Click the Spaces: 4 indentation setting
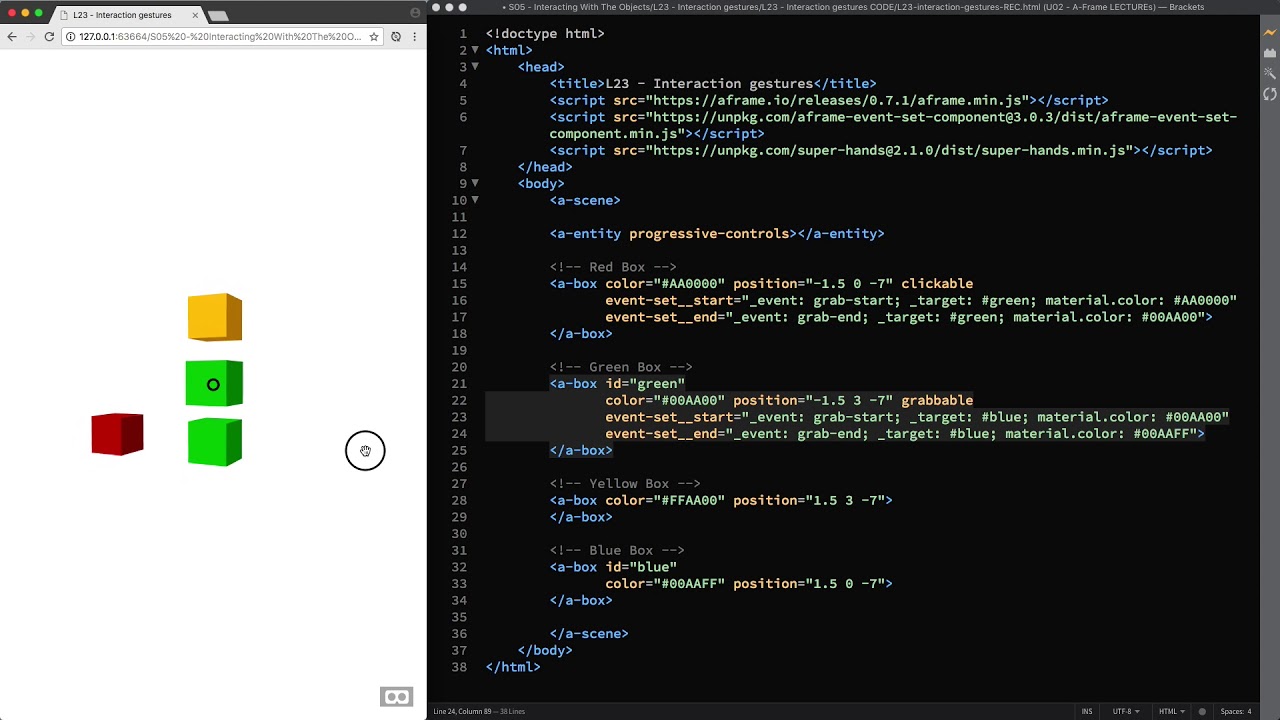Image resolution: width=1280 pixels, height=720 pixels. (1236, 712)
